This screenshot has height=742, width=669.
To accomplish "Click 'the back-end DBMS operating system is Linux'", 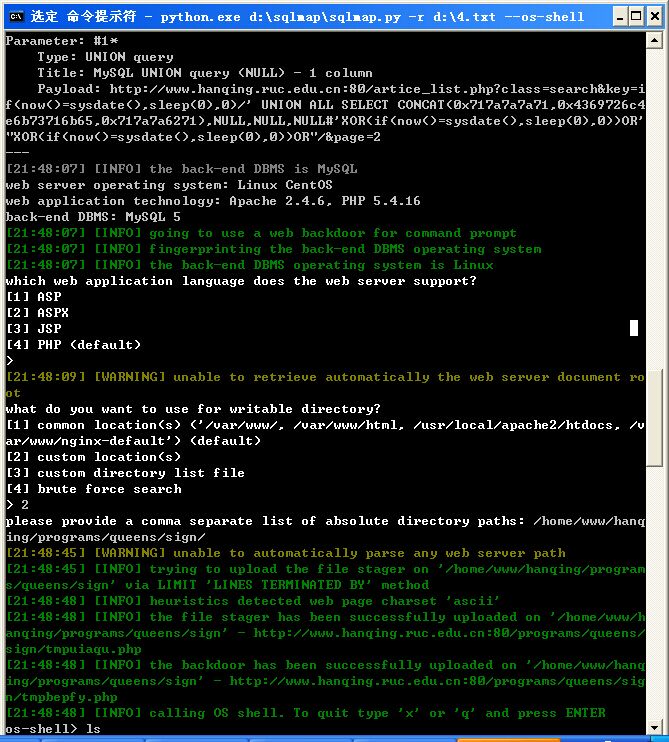I will [x=249, y=265].
